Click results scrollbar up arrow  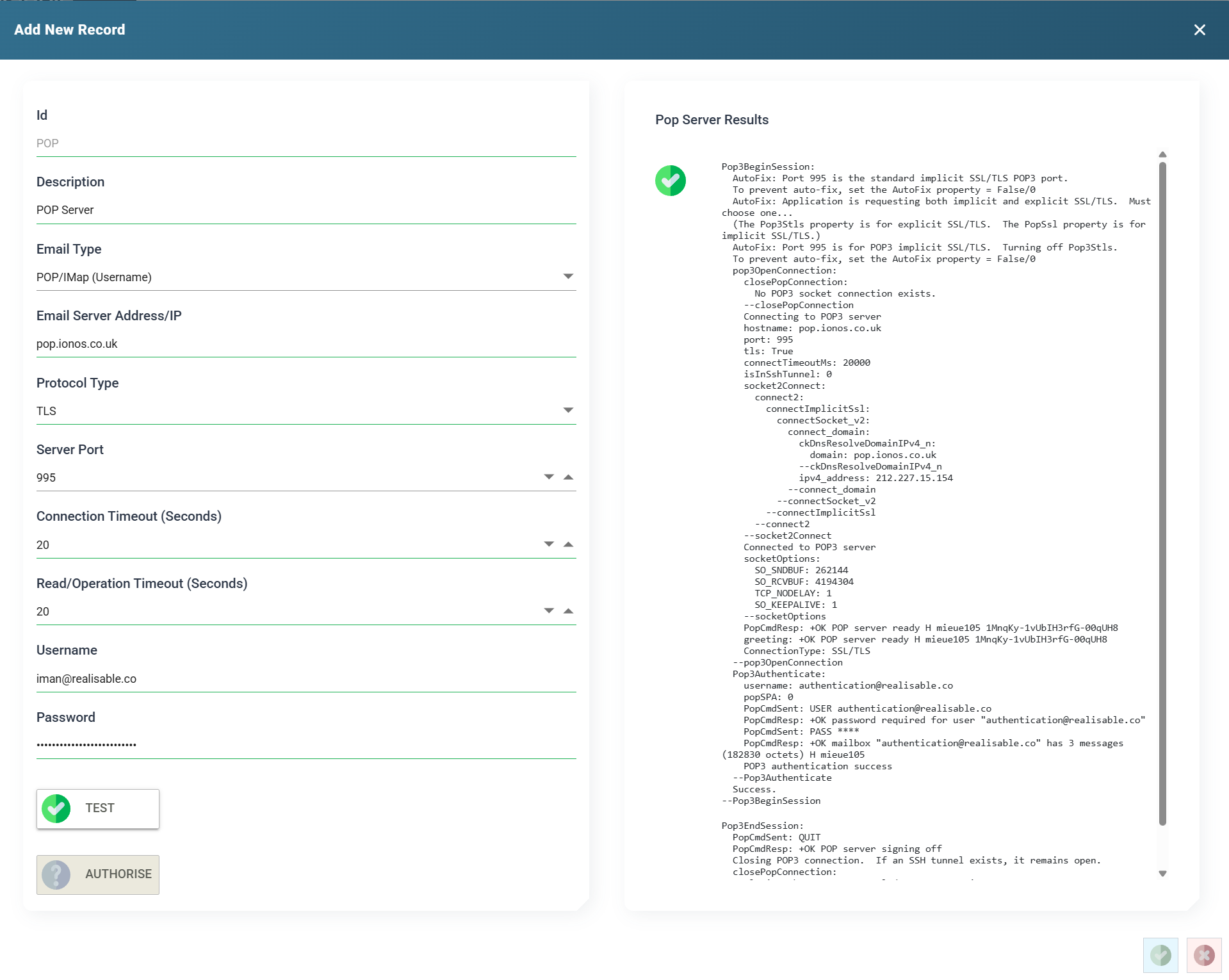point(1162,154)
